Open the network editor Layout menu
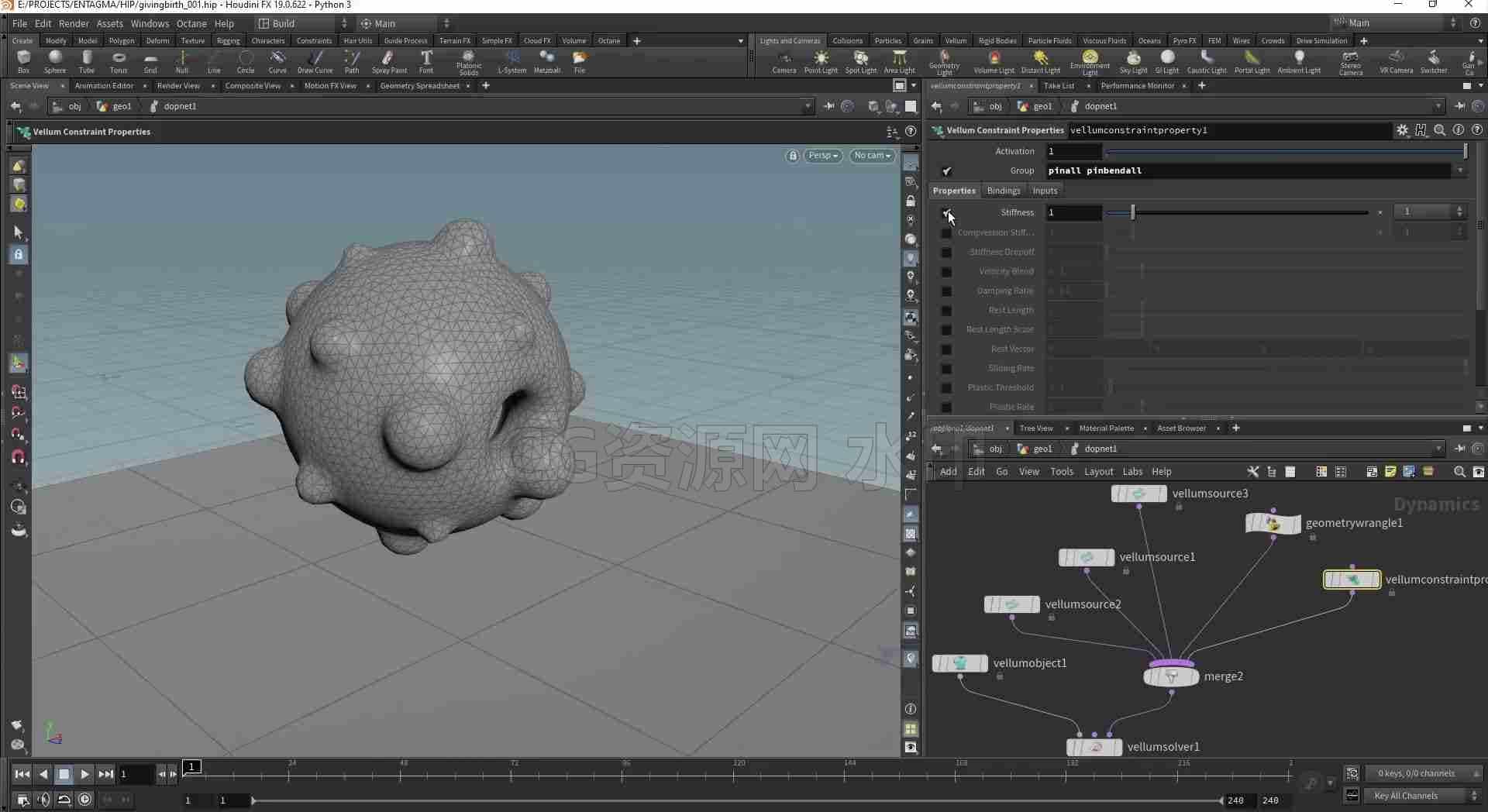Viewport: 1488px width, 812px height. tap(1098, 471)
